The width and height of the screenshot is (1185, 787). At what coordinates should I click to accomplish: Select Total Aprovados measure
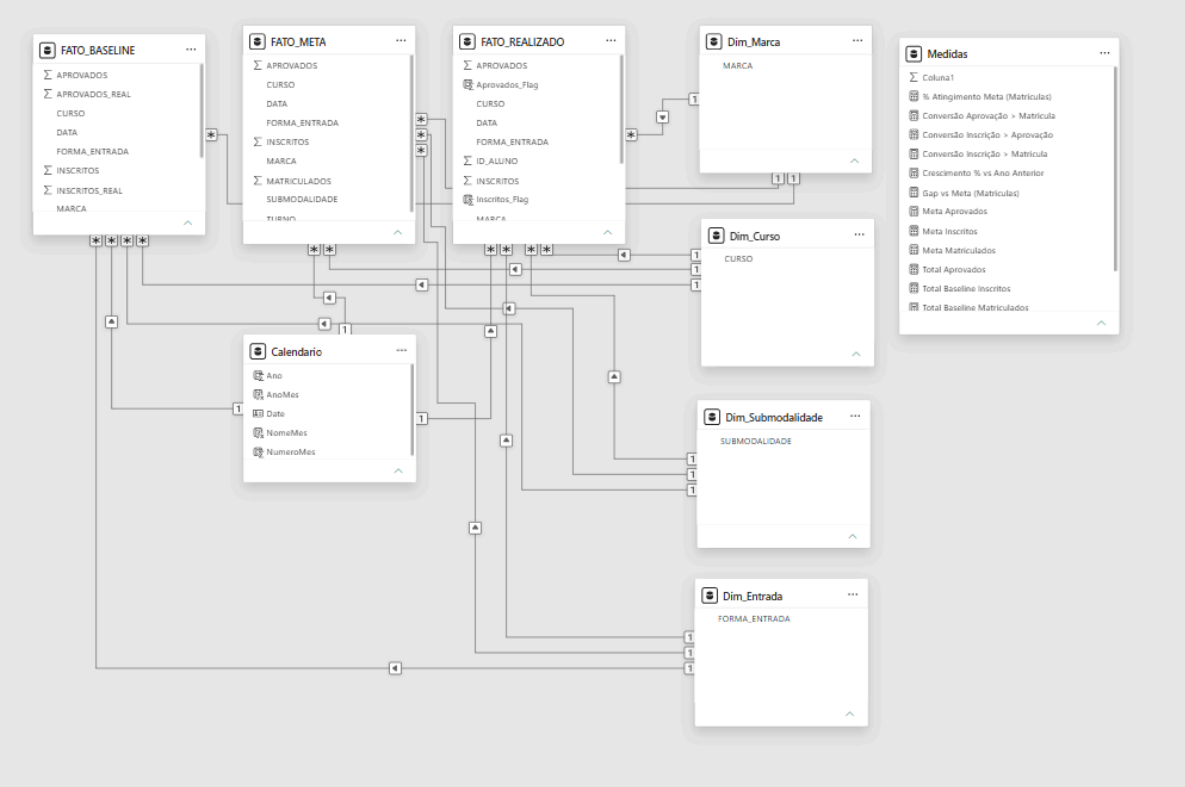coord(954,269)
